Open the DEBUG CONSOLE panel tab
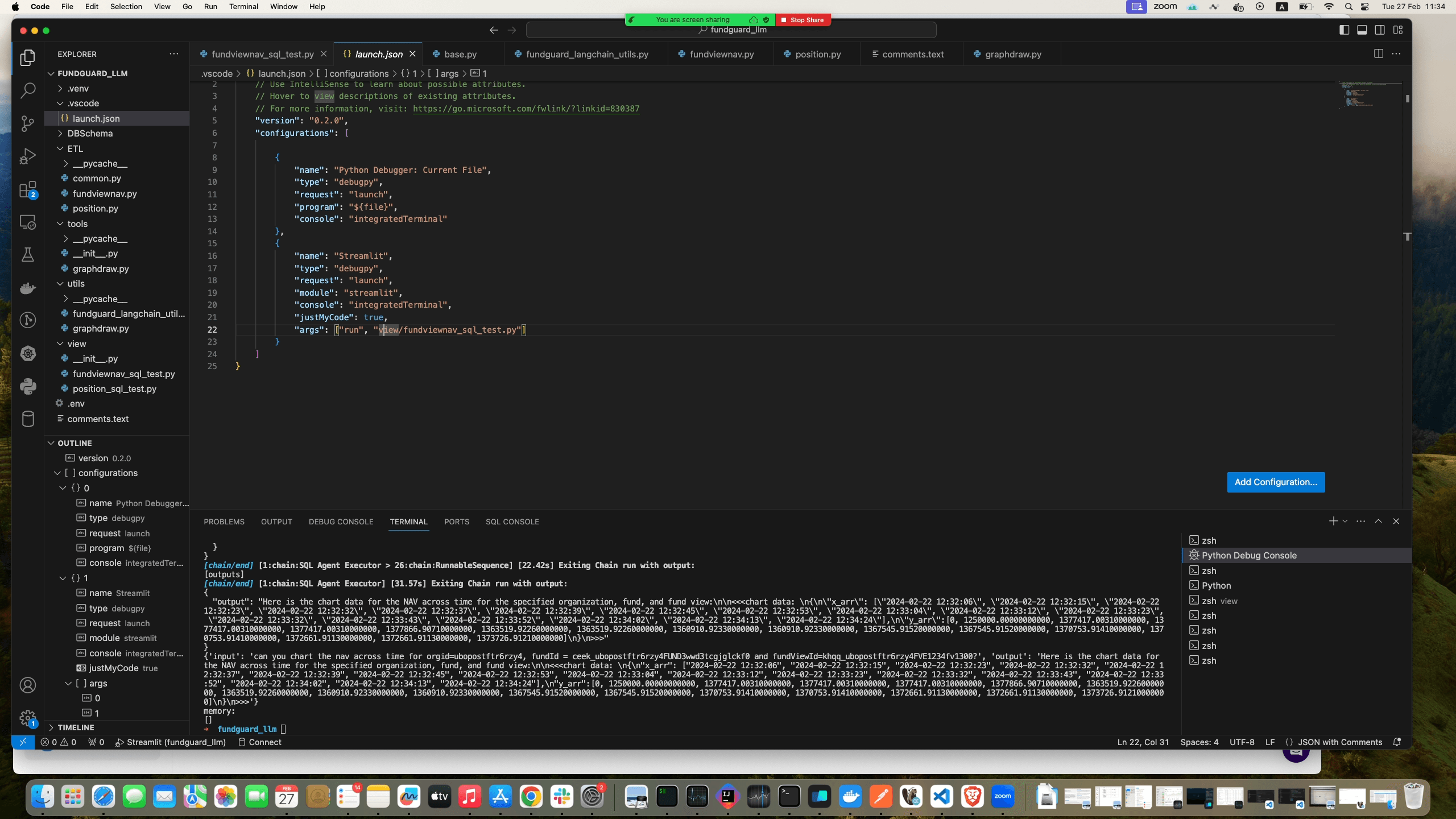Image resolution: width=1456 pixels, height=819 pixels. pos(341,522)
